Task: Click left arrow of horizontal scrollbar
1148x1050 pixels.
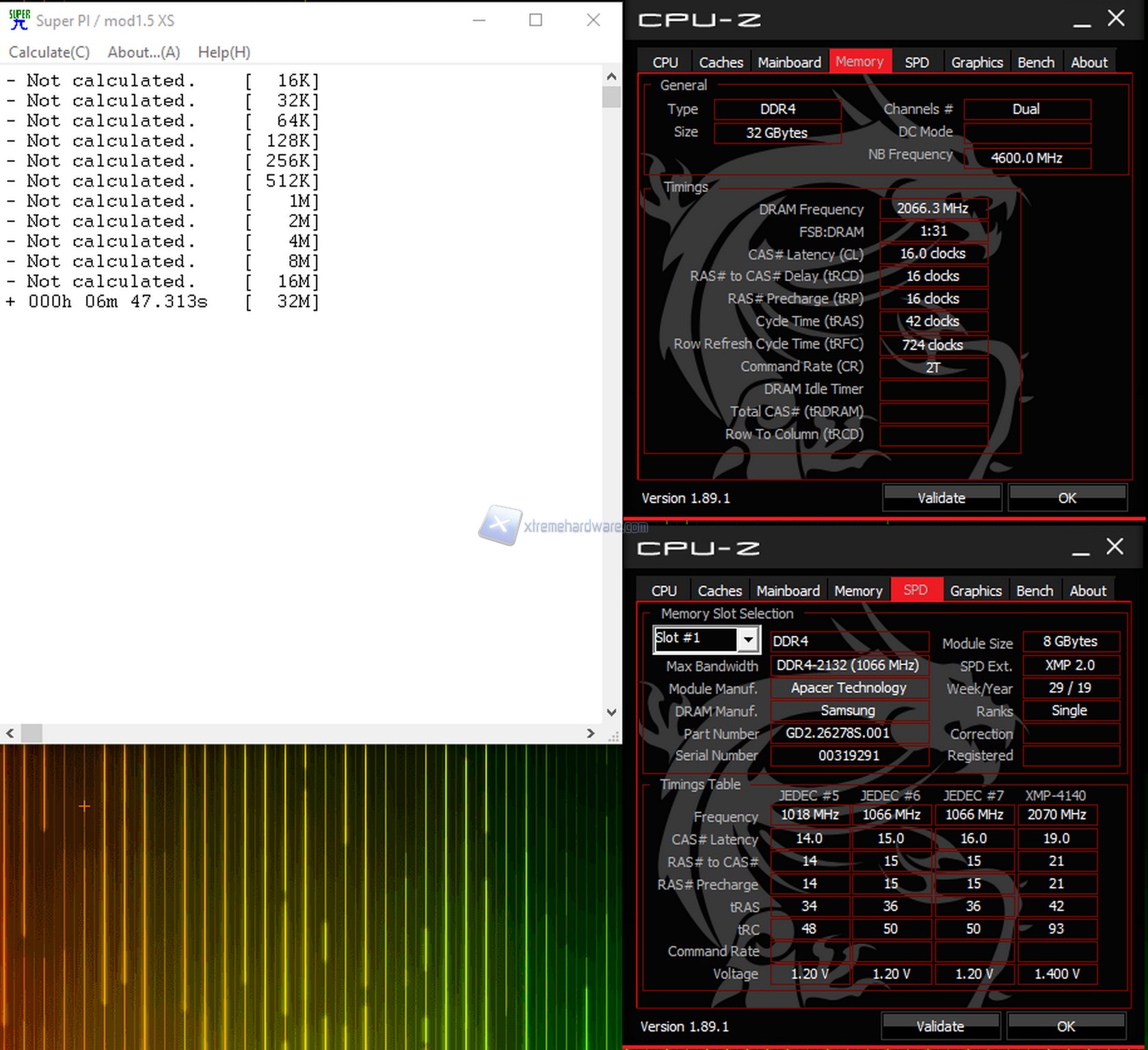Action: tap(10, 733)
